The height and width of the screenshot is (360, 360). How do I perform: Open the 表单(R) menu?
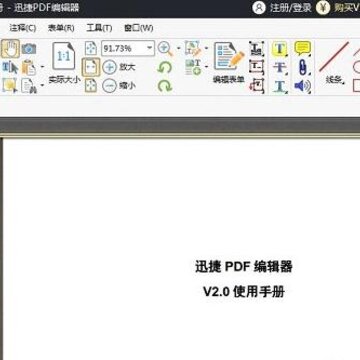(x=61, y=28)
